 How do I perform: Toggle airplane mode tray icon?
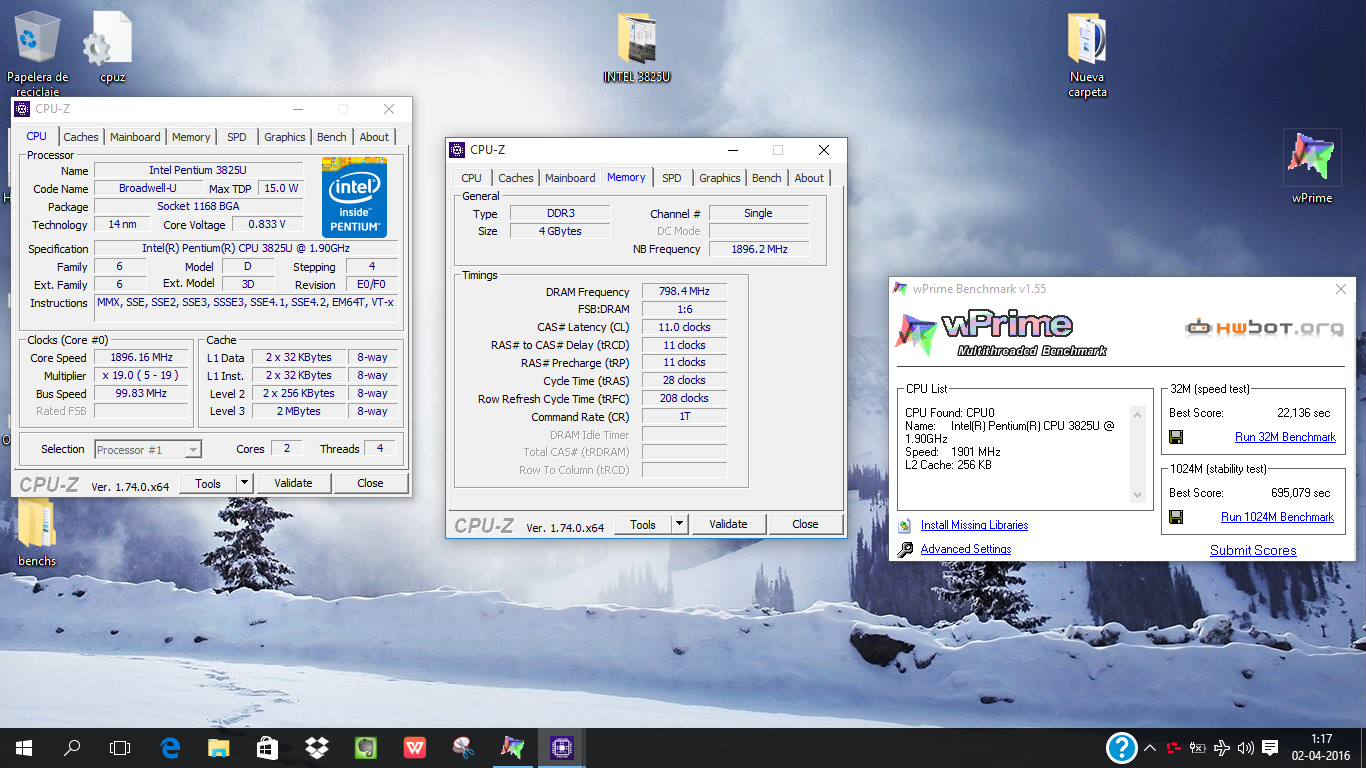1222,748
